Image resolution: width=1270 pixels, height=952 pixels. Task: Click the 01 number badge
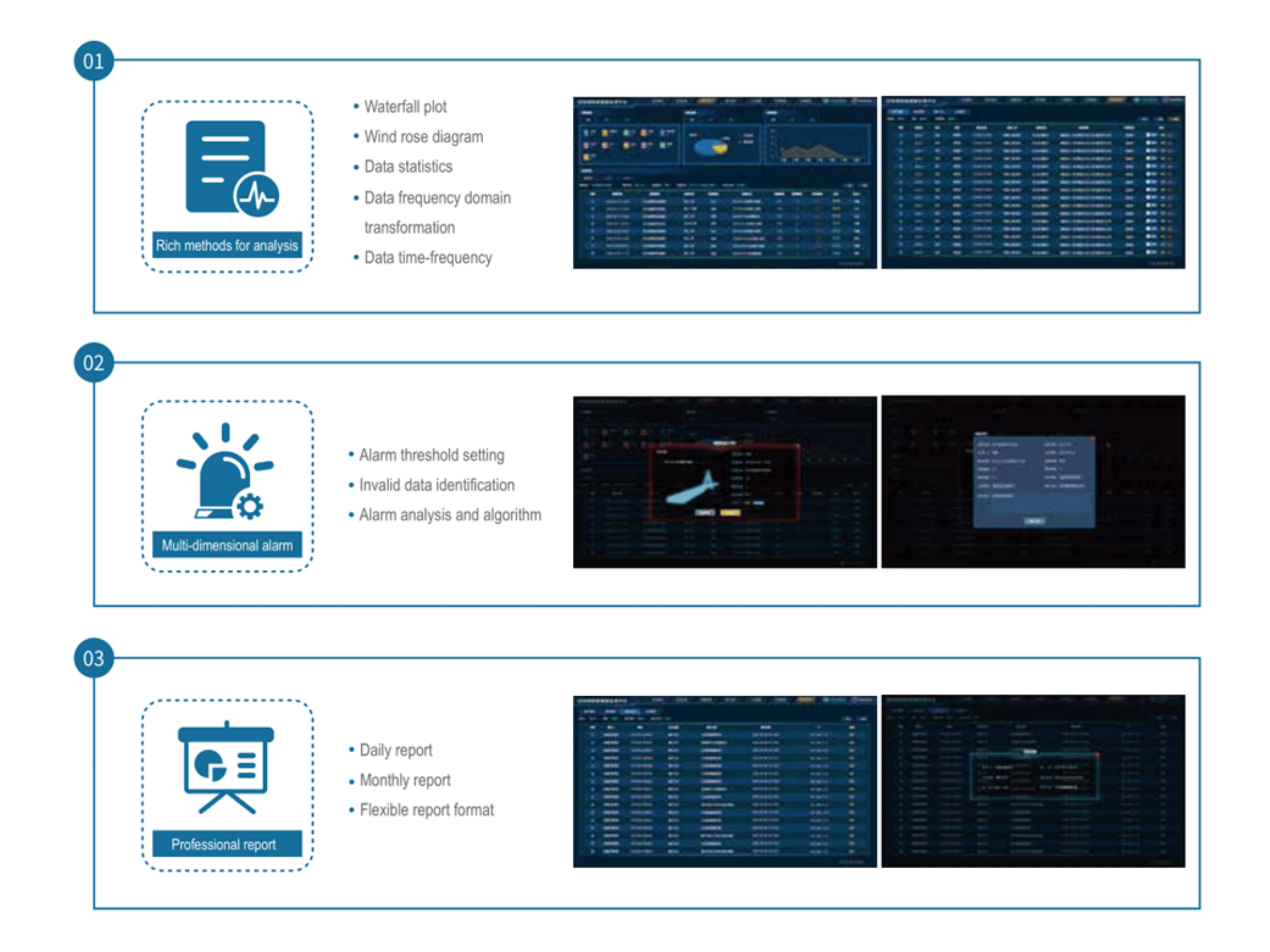94,61
